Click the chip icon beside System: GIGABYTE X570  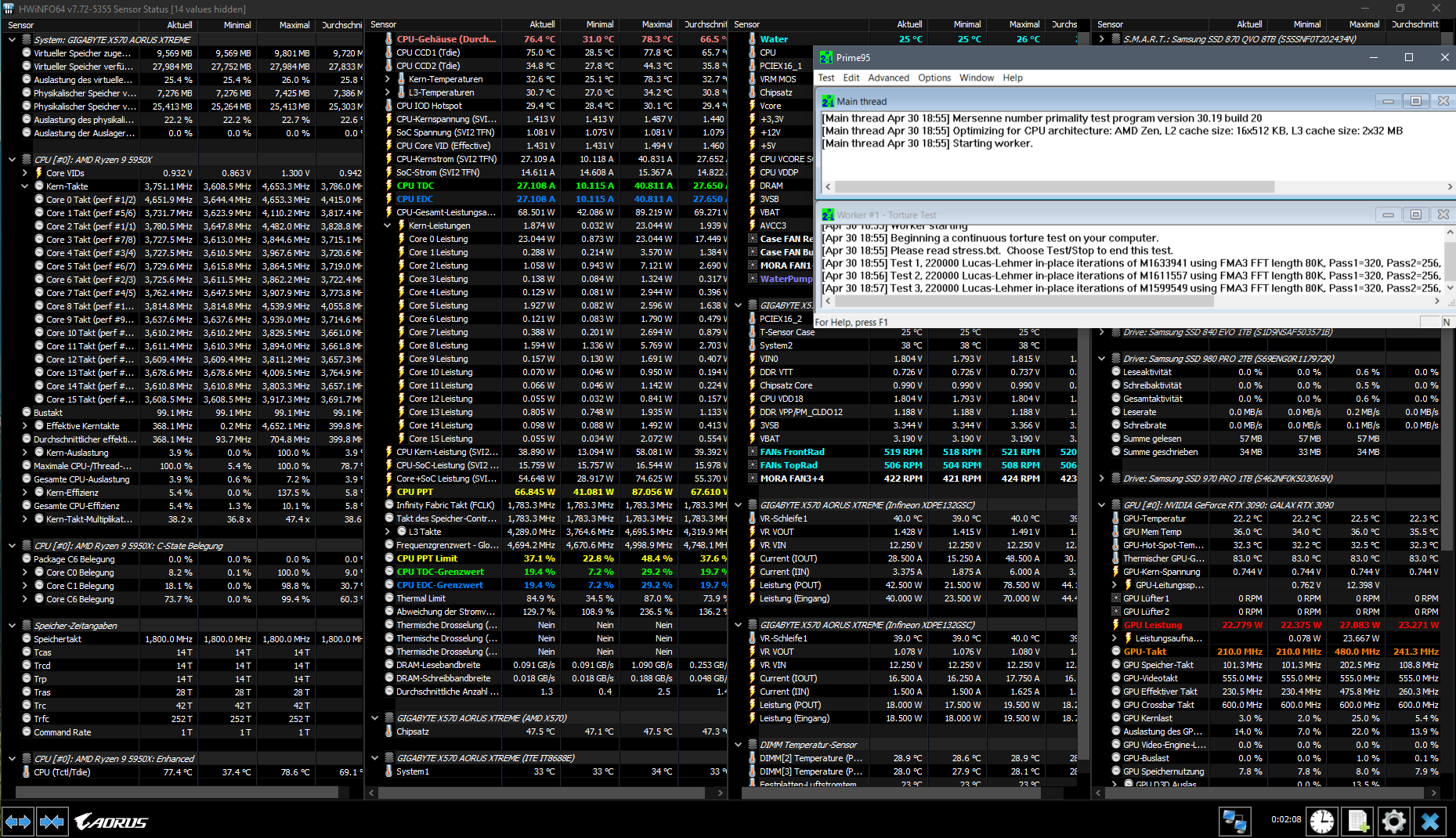tap(27, 39)
